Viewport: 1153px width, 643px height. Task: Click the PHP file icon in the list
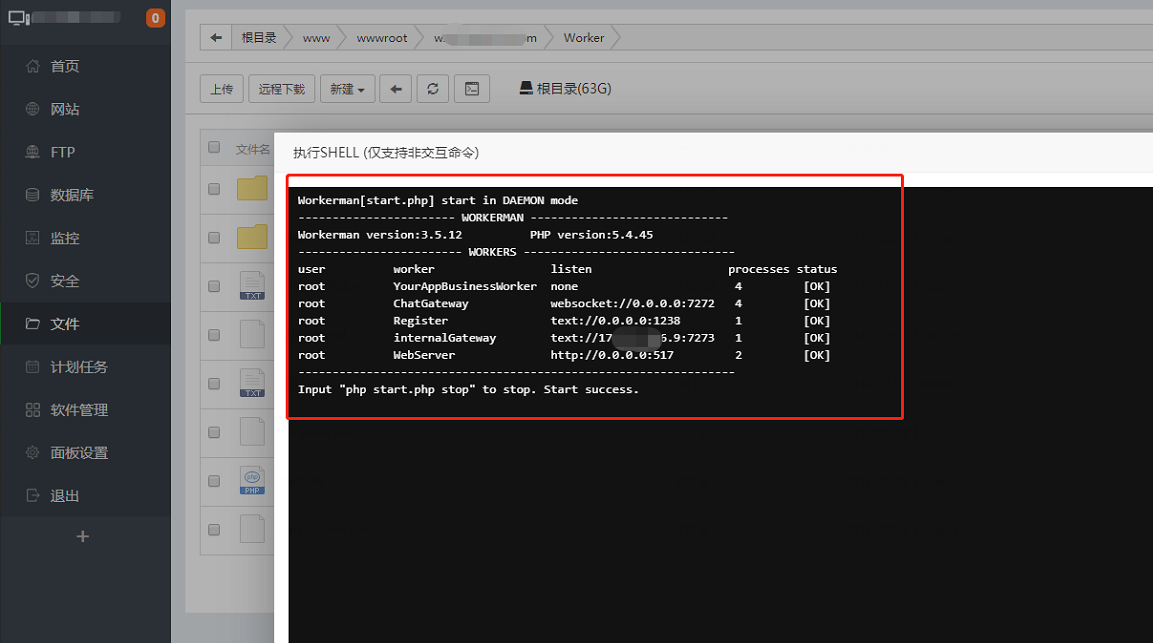(x=252, y=481)
